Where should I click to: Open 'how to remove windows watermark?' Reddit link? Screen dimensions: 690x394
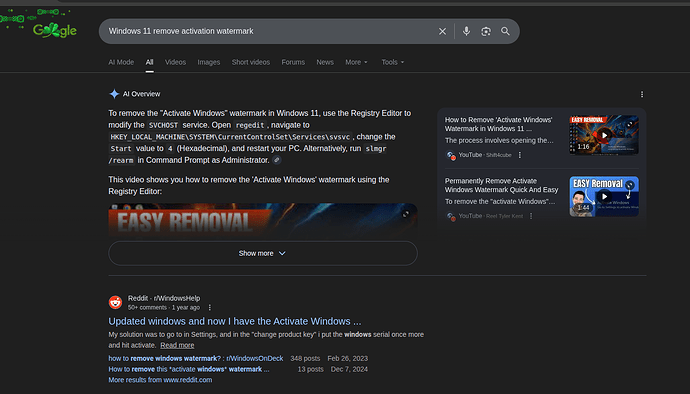[x=196, y=358]
